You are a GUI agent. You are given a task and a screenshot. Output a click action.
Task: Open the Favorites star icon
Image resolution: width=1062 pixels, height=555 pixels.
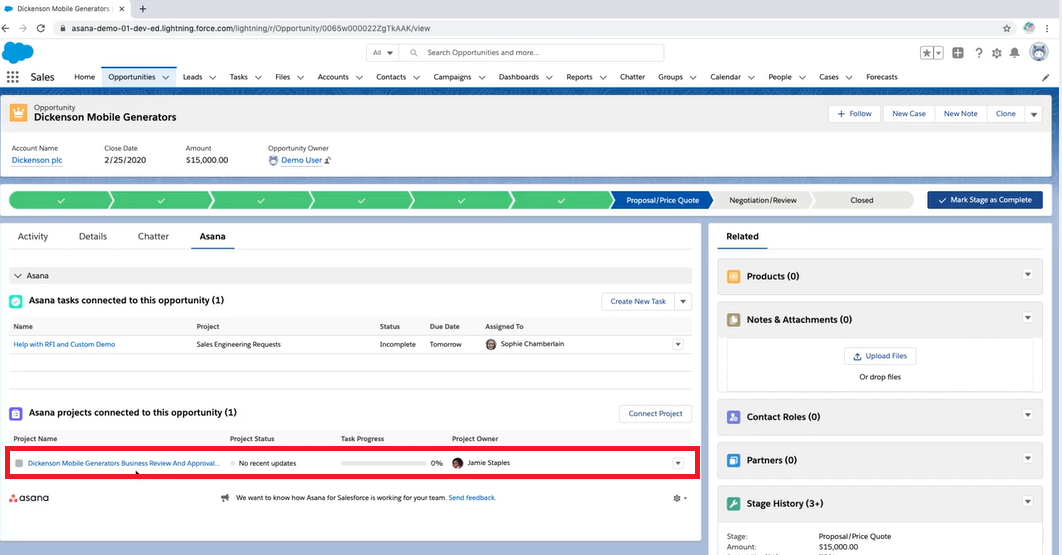pos(927,53)
